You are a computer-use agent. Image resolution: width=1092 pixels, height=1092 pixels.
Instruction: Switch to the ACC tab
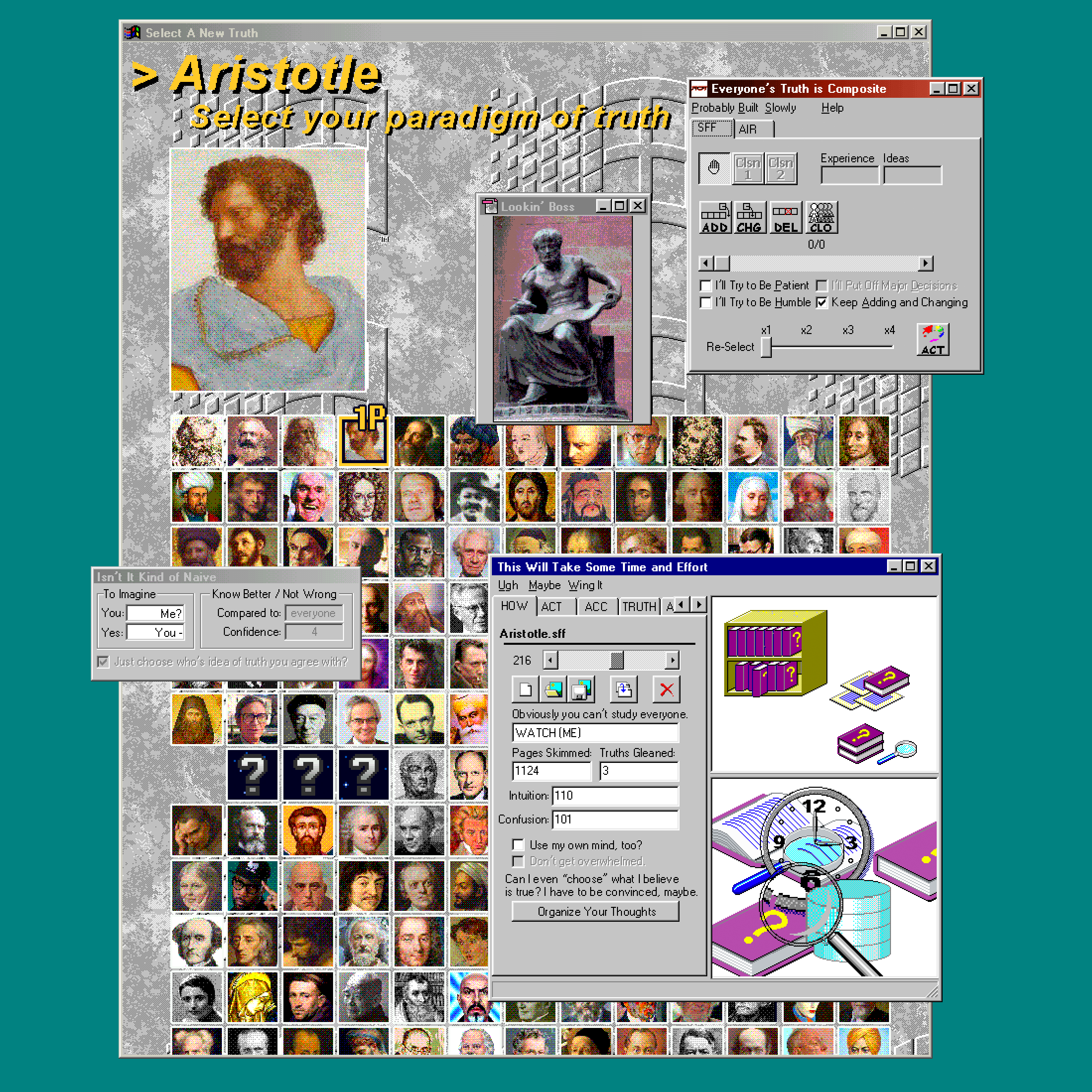(598, 607)
